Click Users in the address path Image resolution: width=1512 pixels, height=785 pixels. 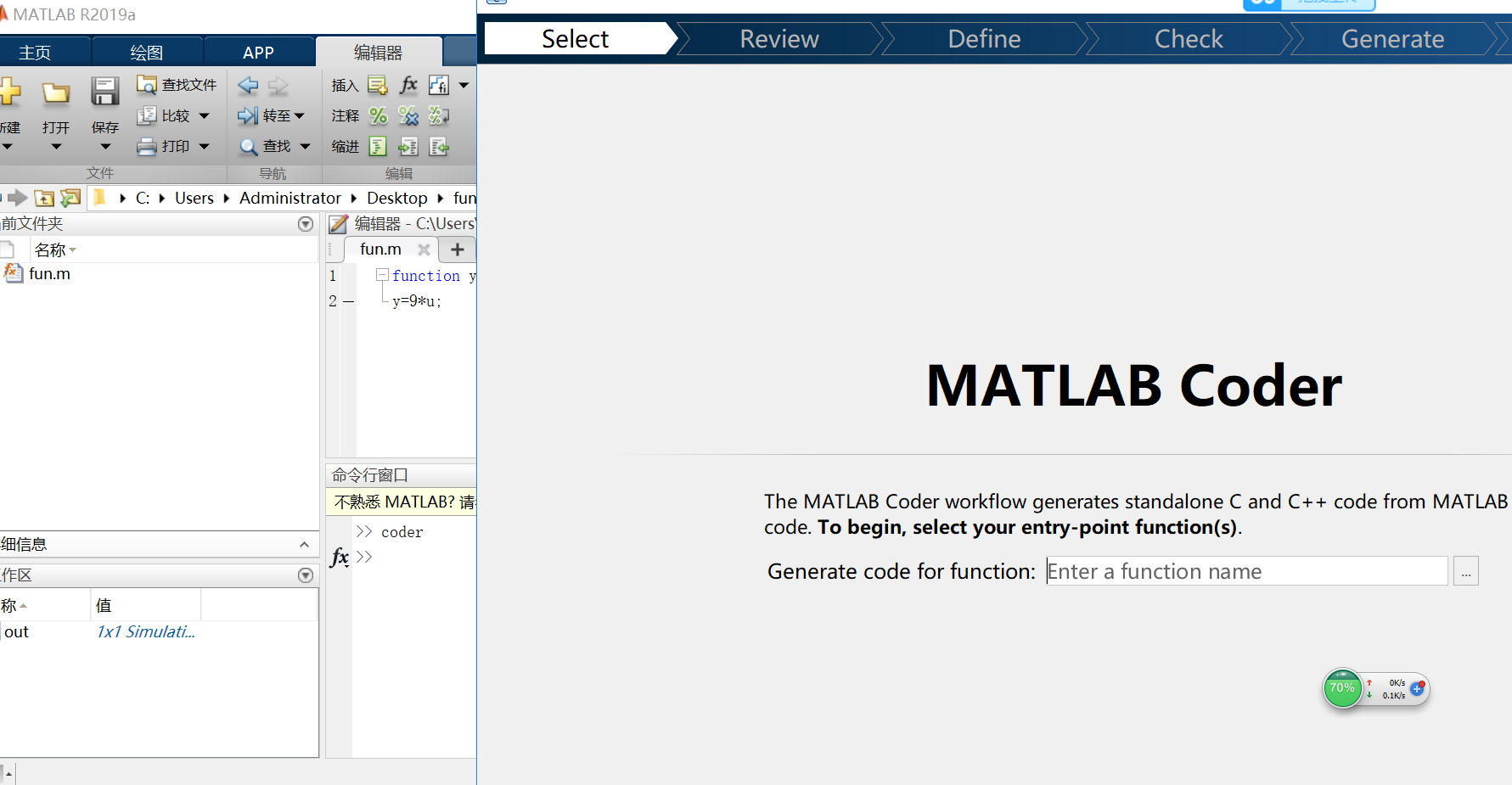point(194,198)
